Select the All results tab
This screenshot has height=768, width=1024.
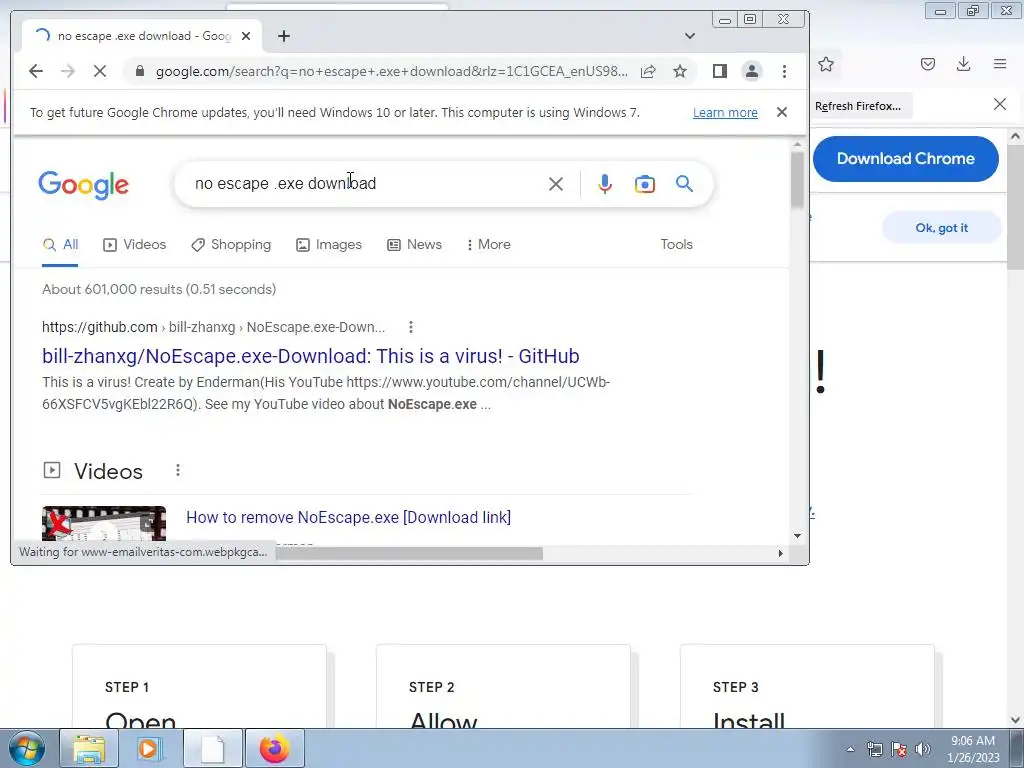[60, 245]
